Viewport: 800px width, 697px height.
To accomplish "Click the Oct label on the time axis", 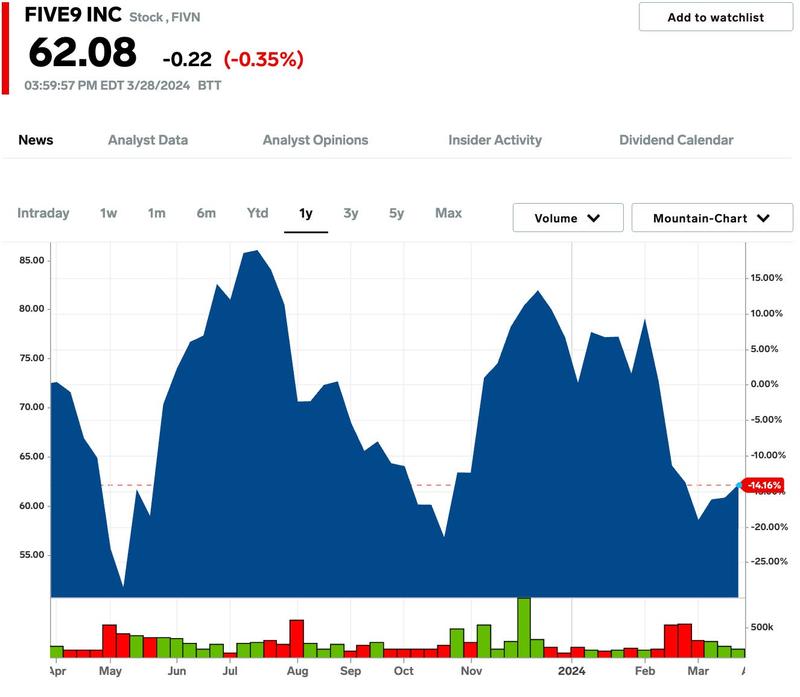I will [x=404, y=671].
